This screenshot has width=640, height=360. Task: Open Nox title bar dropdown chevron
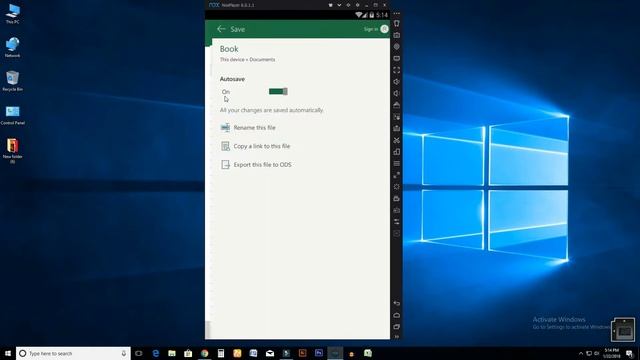point(339,5)
